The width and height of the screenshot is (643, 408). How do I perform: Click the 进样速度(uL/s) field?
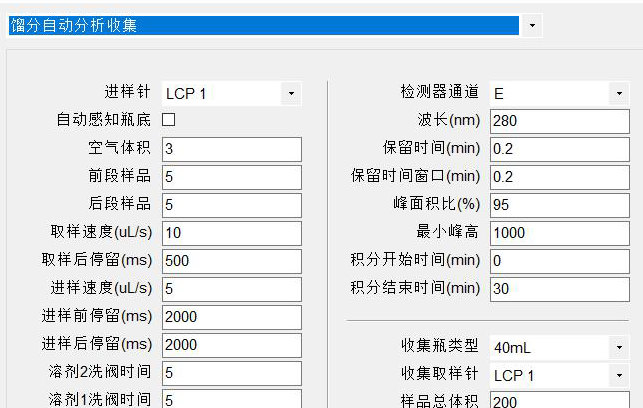[230, 289]
